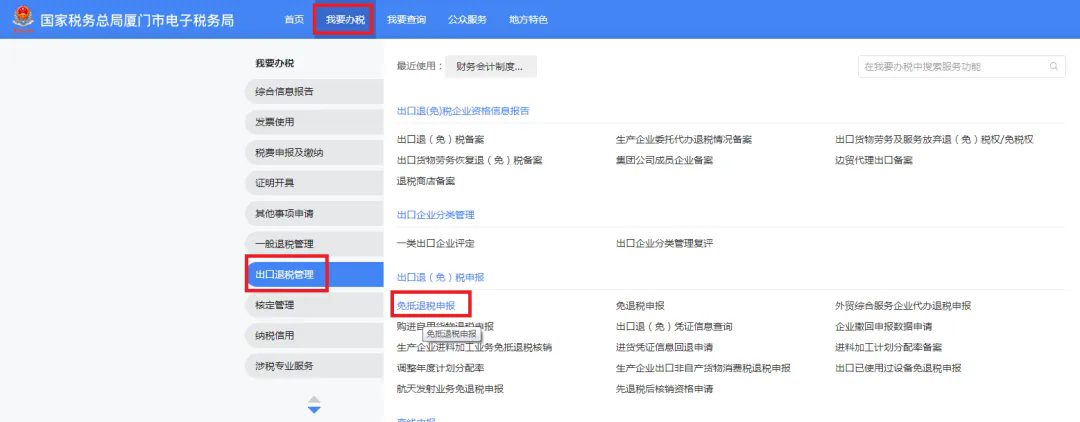This screenshot has width=1080, height=422.
Task: Open 税费申报及缴纳 sidebar category
Action: click(x=314, y=152)
